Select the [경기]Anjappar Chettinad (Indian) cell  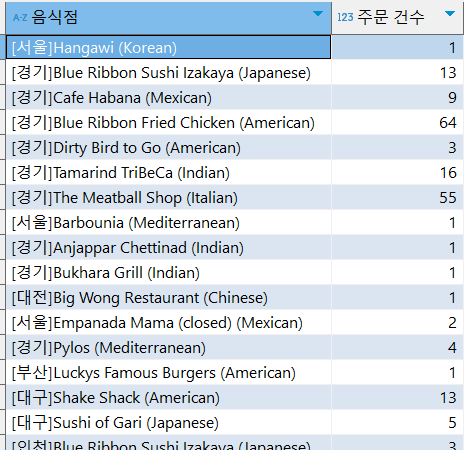coord(169,247)
